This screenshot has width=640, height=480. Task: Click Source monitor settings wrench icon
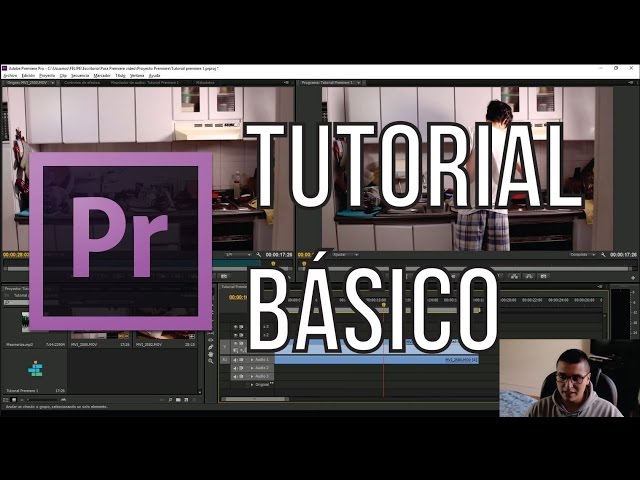(x=258, y=255)
